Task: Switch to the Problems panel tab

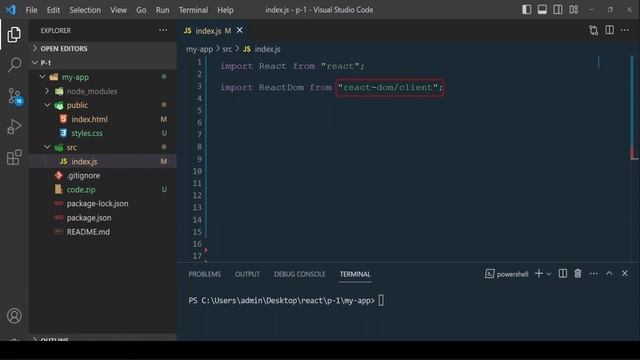Action: tap(204, 274)
